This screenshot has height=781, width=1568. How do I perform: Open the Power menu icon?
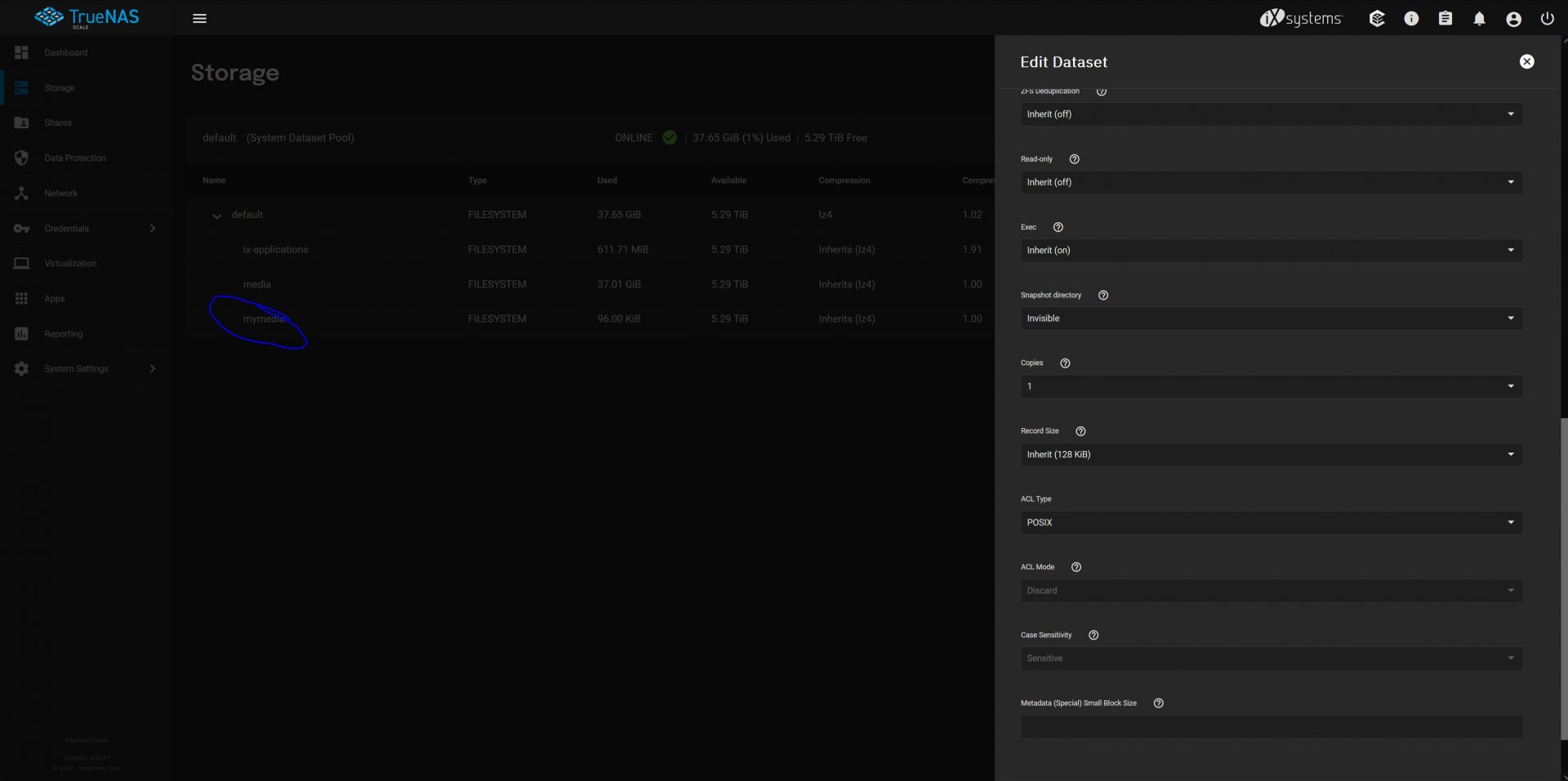[x=1547, y=18]
